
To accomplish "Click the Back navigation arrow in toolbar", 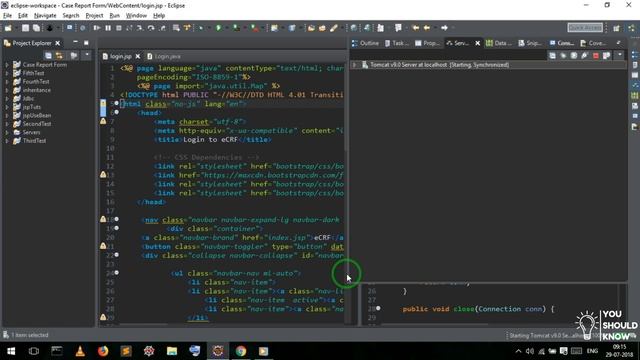I will click(427, 28).
